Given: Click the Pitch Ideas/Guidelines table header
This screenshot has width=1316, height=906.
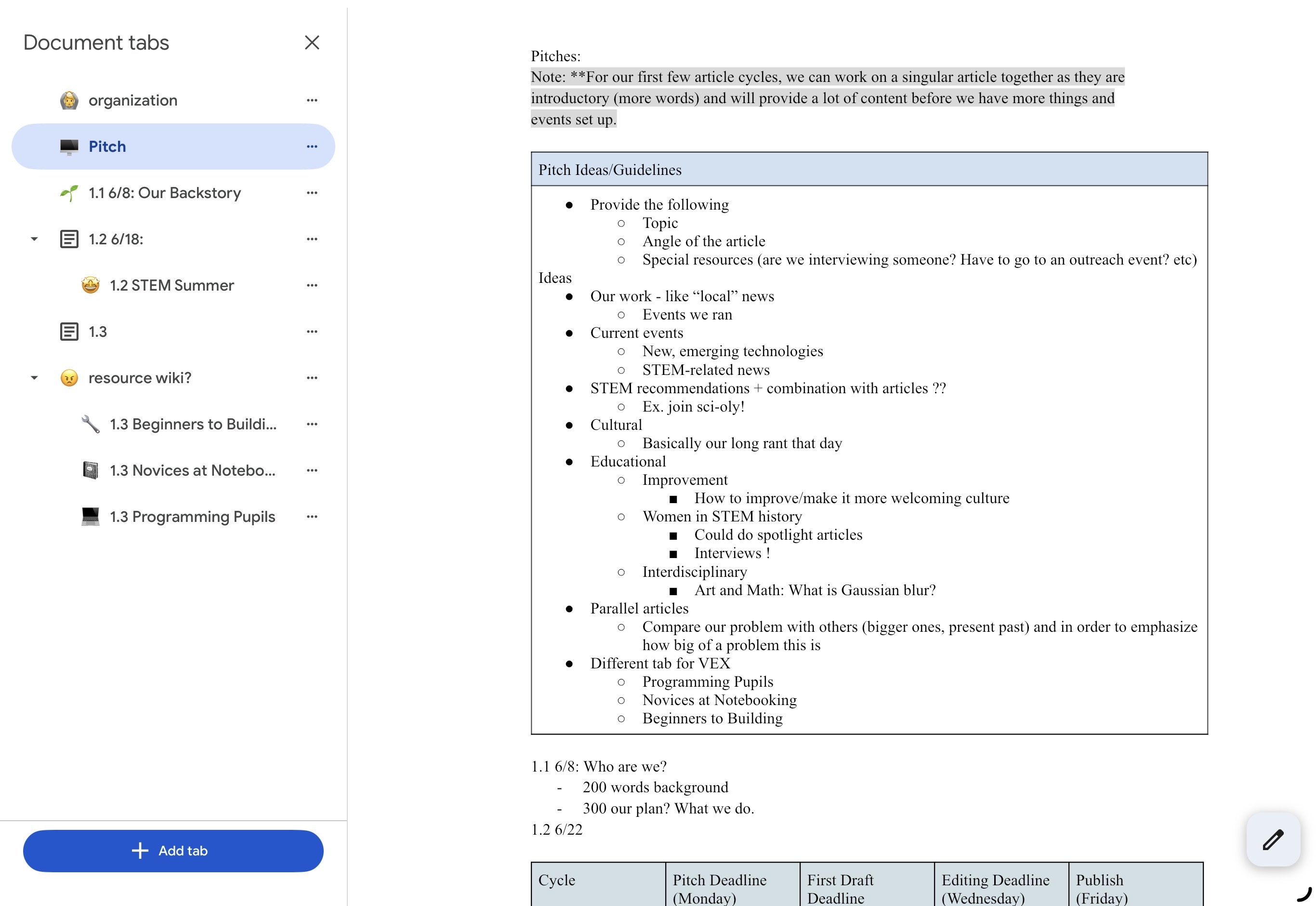Looking at the screenshot, I should (869, 169).
